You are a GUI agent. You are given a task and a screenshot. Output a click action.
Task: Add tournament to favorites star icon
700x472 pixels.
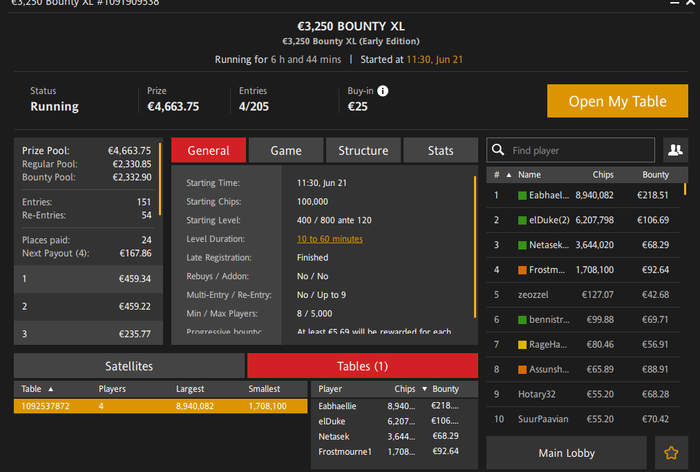(671, 453)
